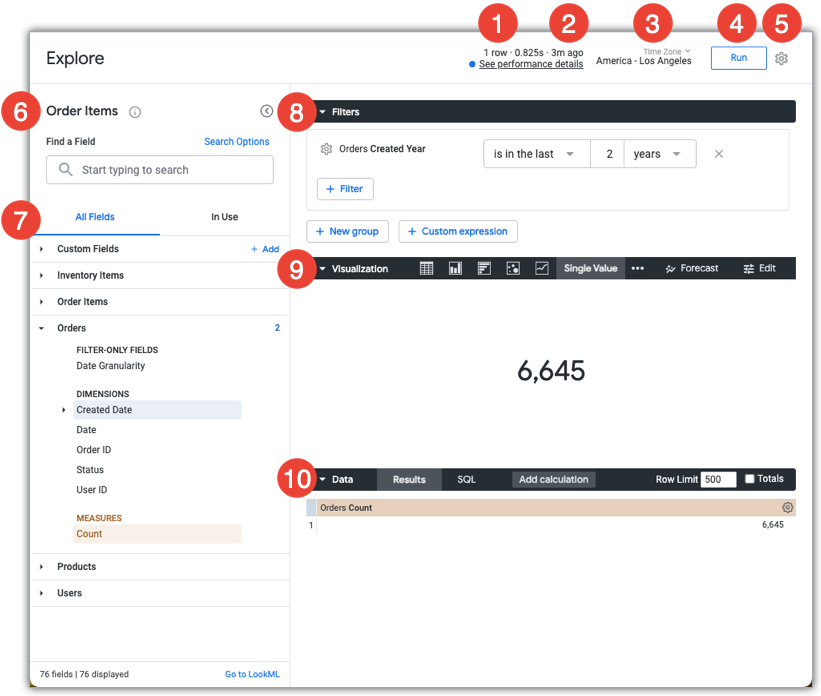Click the Run button

click(738, 58)
